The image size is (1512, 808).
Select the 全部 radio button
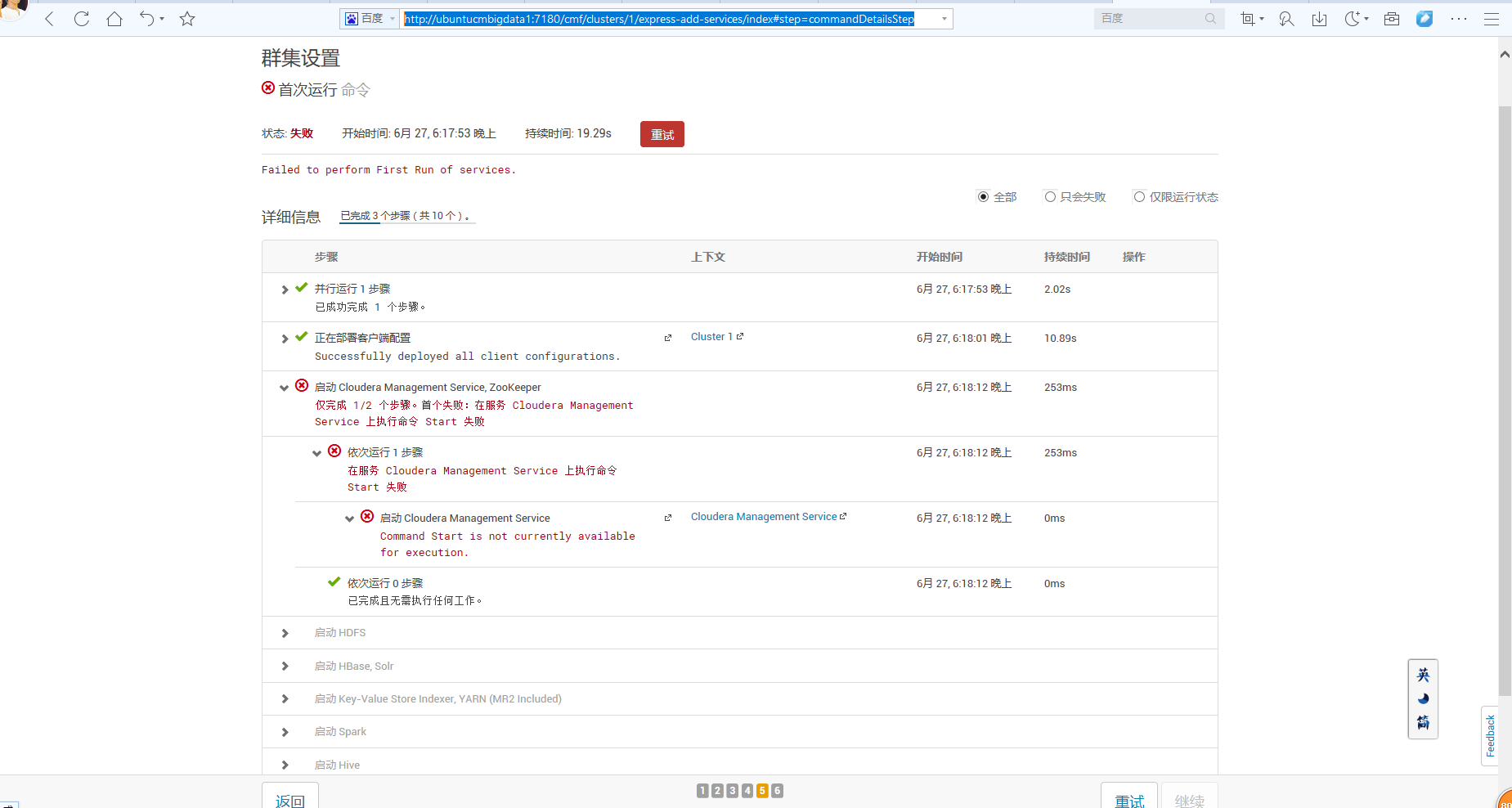[x=983, y=197]
